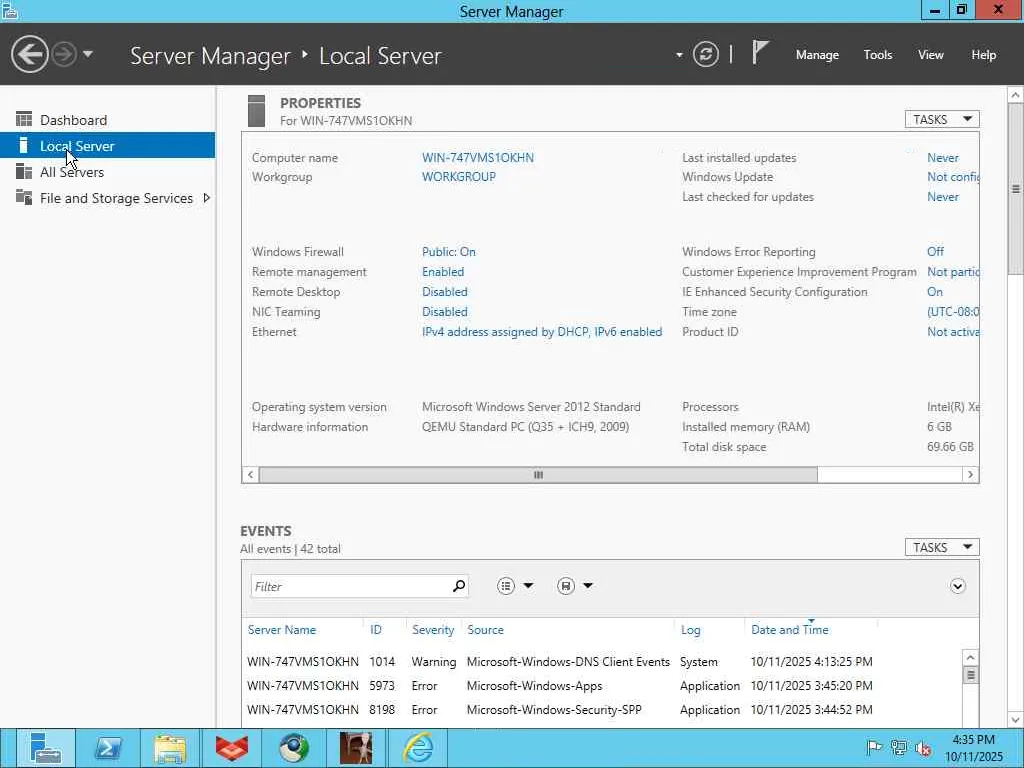Image resolution: width=1024 pixels, height=768 pixels.
Task: Sort events by Server Name column
Action: [x=281, y=630]
